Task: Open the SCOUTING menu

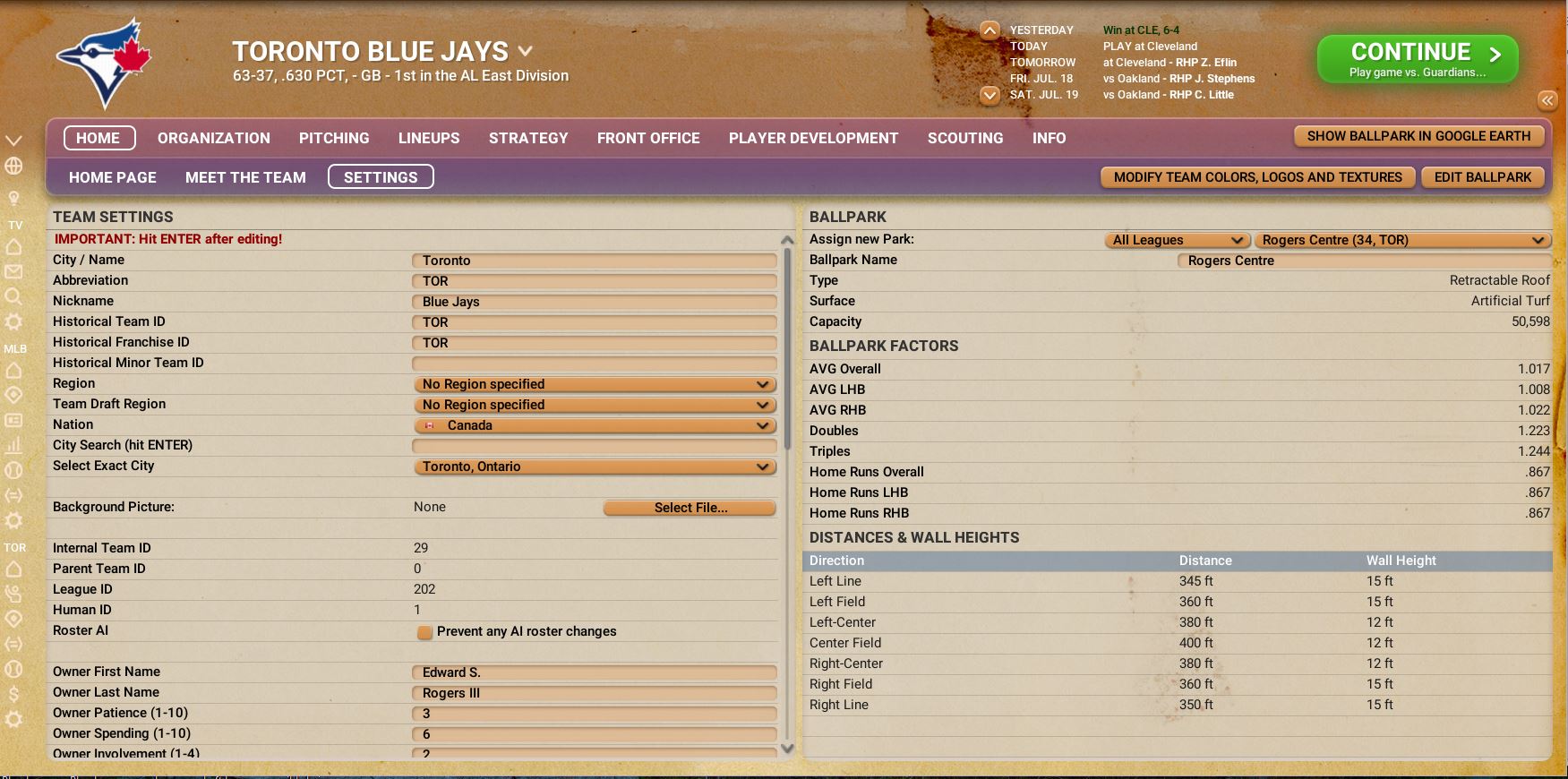Action: (965, 138)
